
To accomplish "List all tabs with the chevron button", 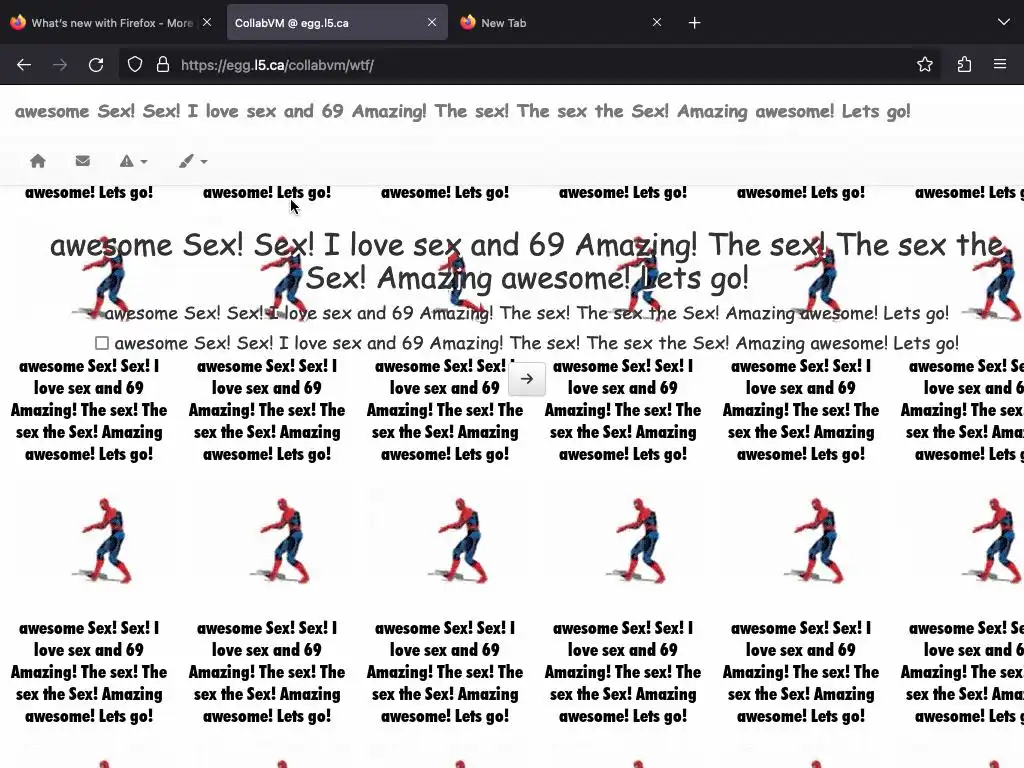I will [1004, 22].
